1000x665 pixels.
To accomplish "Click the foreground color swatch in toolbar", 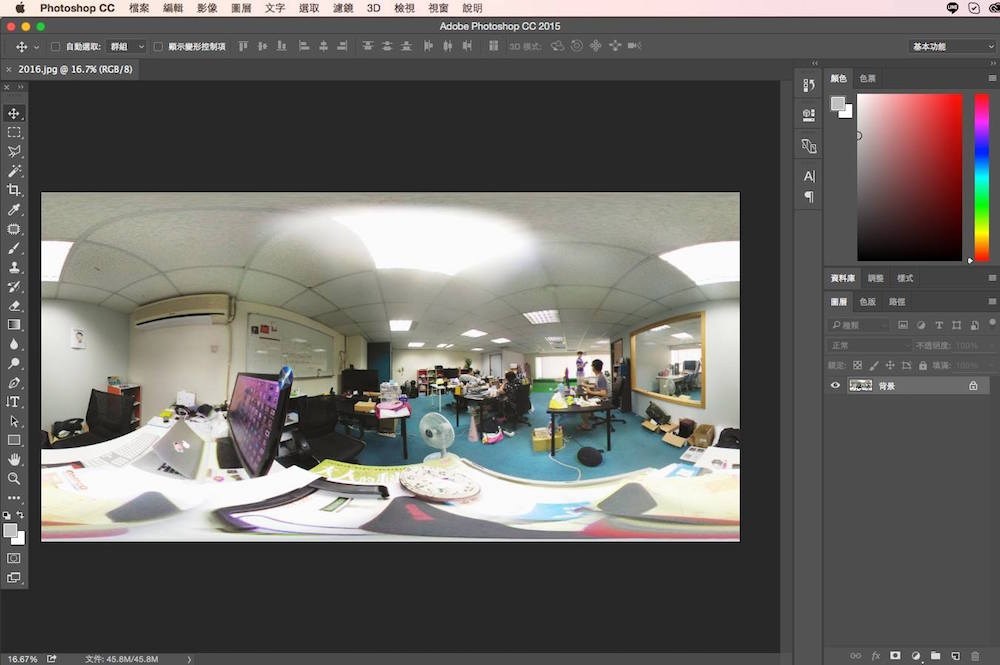I will click(x=10, y=530).
